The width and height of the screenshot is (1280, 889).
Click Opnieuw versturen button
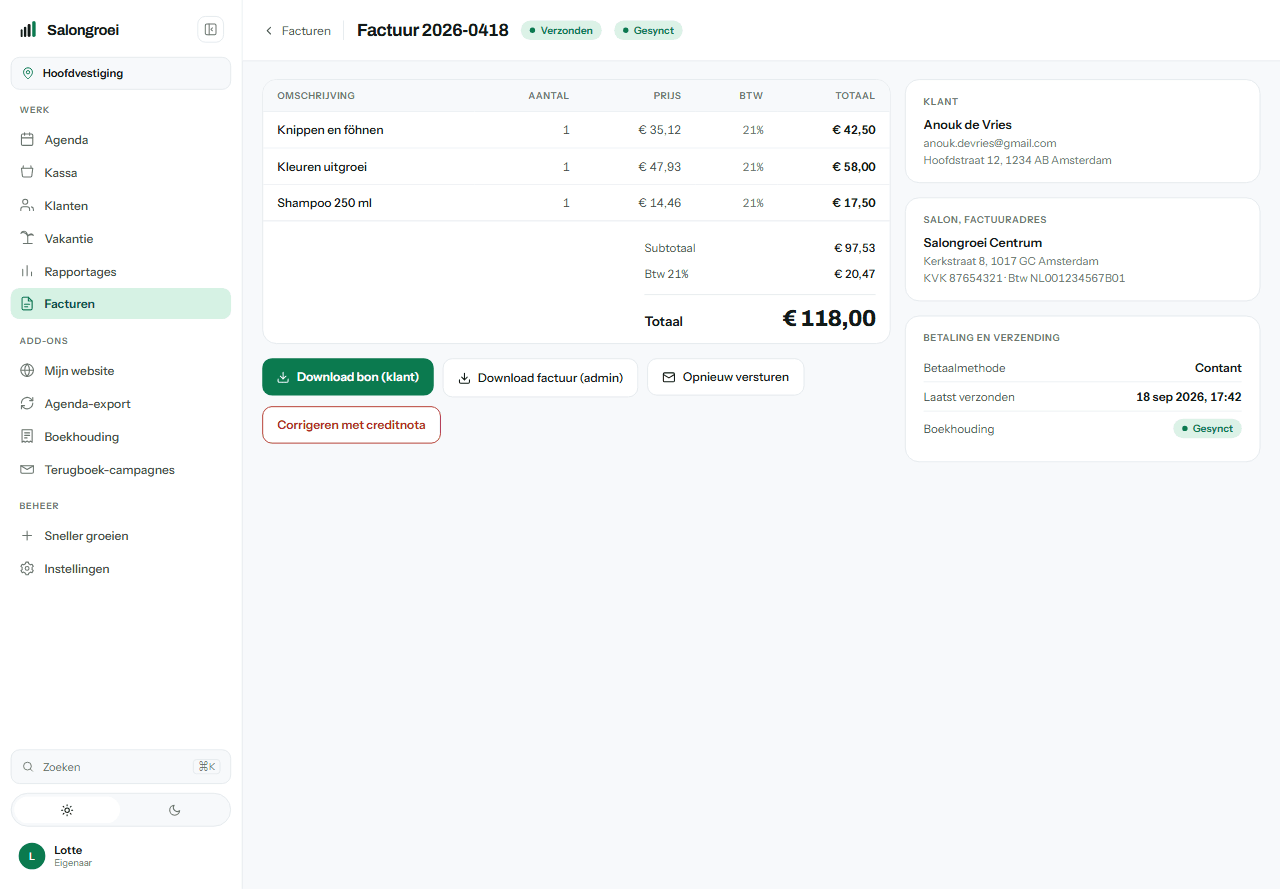tap(726, 377)
